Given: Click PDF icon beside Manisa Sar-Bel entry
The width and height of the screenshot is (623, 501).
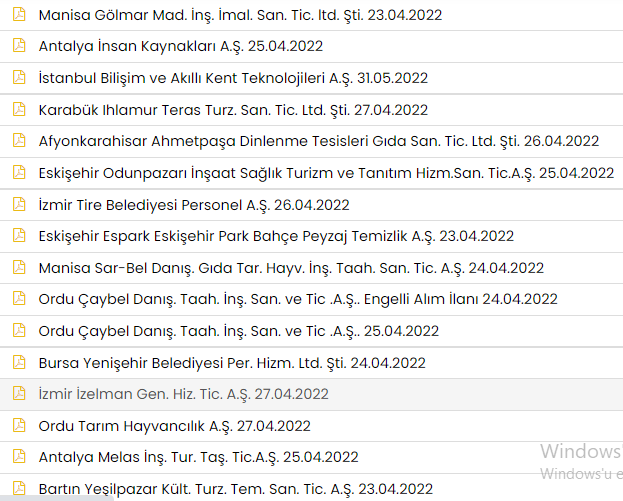Looking at the screenshot, I should [19, 267].
